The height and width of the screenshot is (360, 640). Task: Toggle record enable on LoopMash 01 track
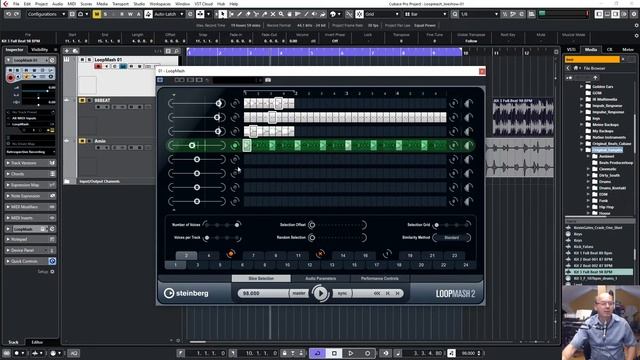point(98,66)
